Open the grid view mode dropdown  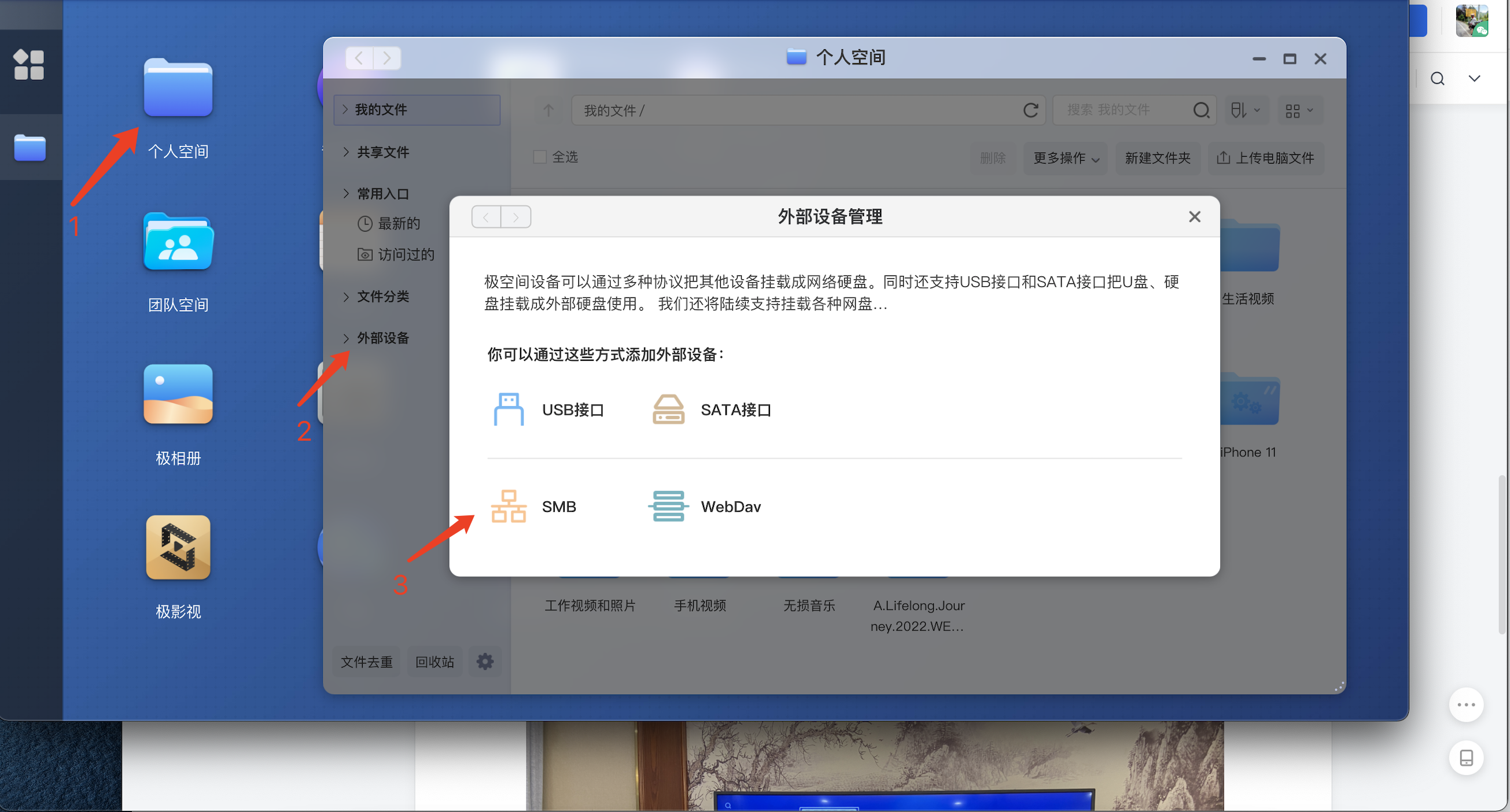point(1299,110)
